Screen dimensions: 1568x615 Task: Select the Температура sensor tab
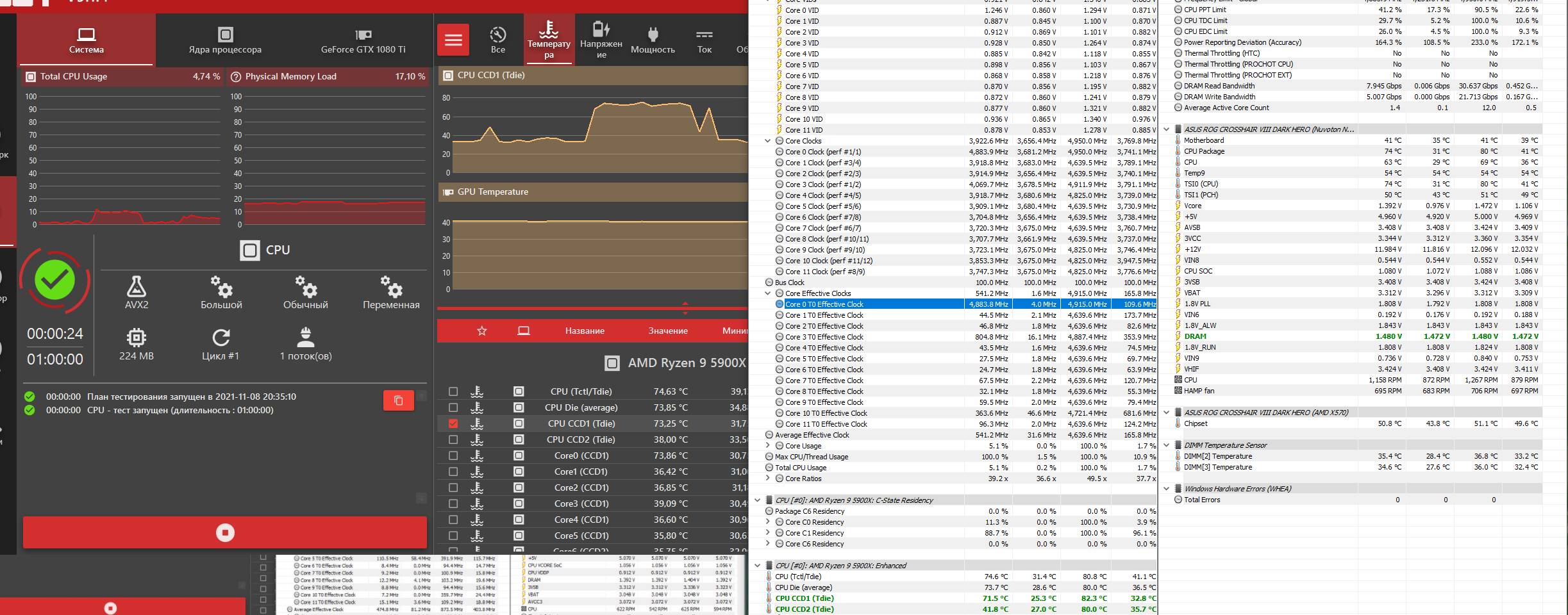pos(549,40)
